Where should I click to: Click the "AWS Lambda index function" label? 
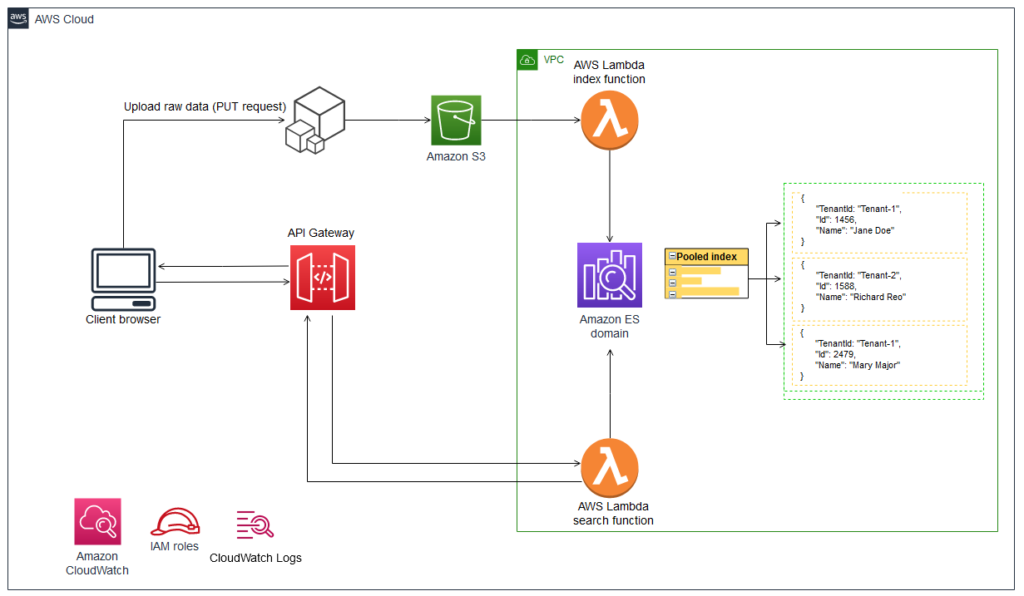pyautogui.click(x=609, y=72)
